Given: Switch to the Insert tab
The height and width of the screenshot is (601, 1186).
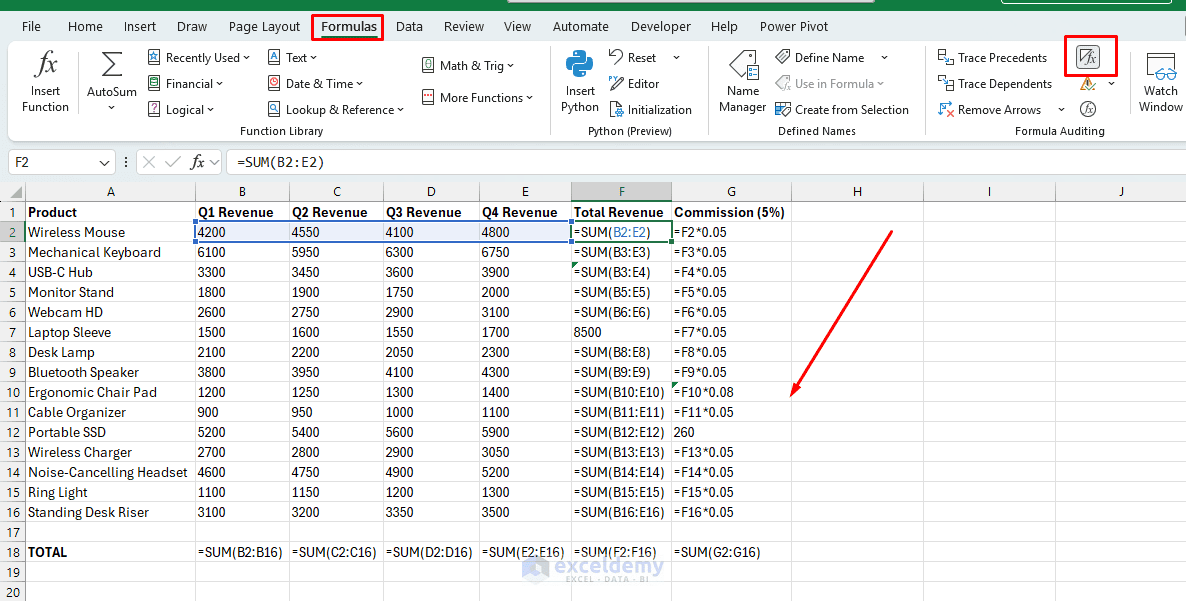Looking at the screenshot, I should coord(140,26).
